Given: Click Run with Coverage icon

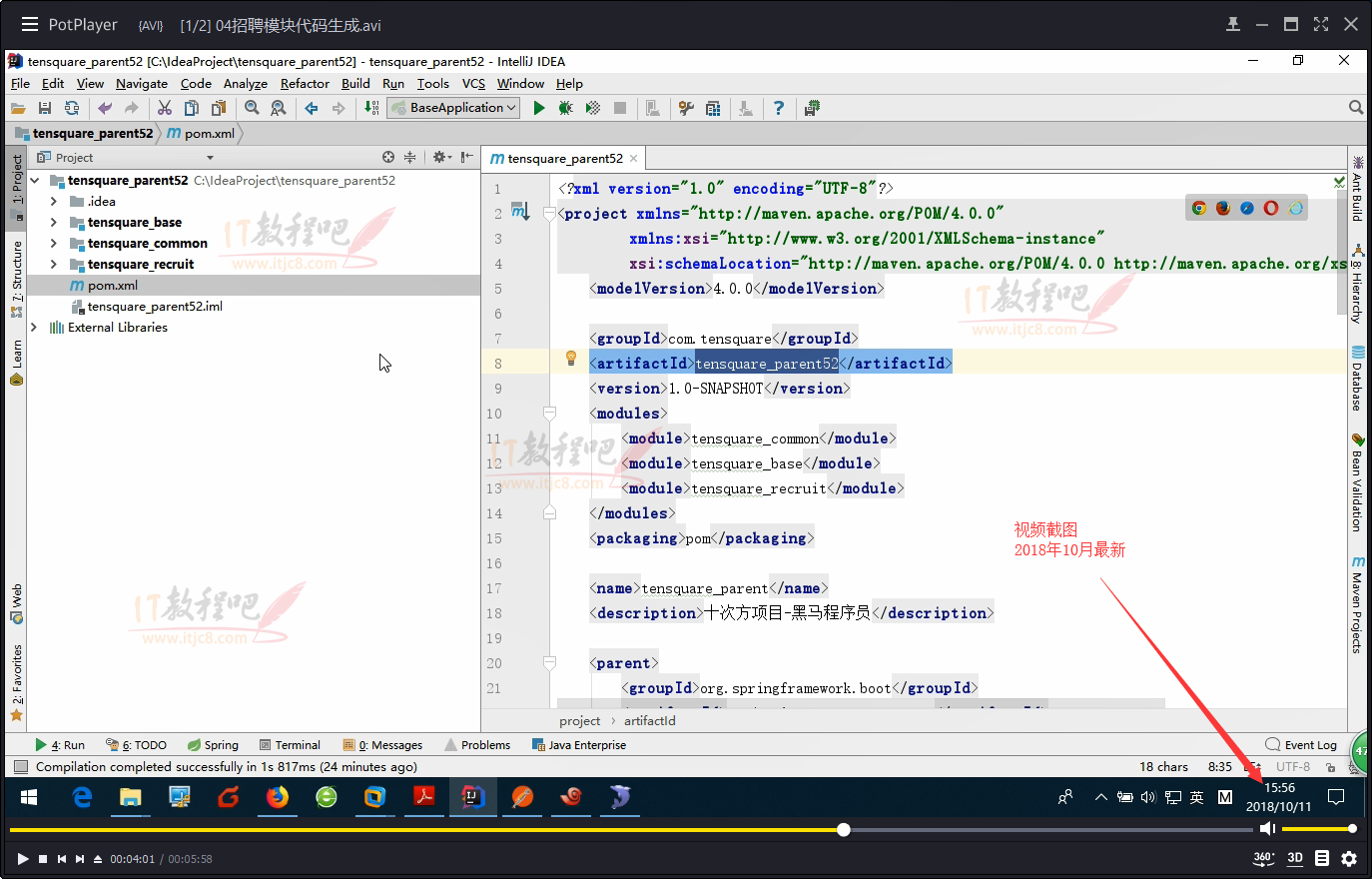Looking at the screenshot, I should [x=593, y=108].
